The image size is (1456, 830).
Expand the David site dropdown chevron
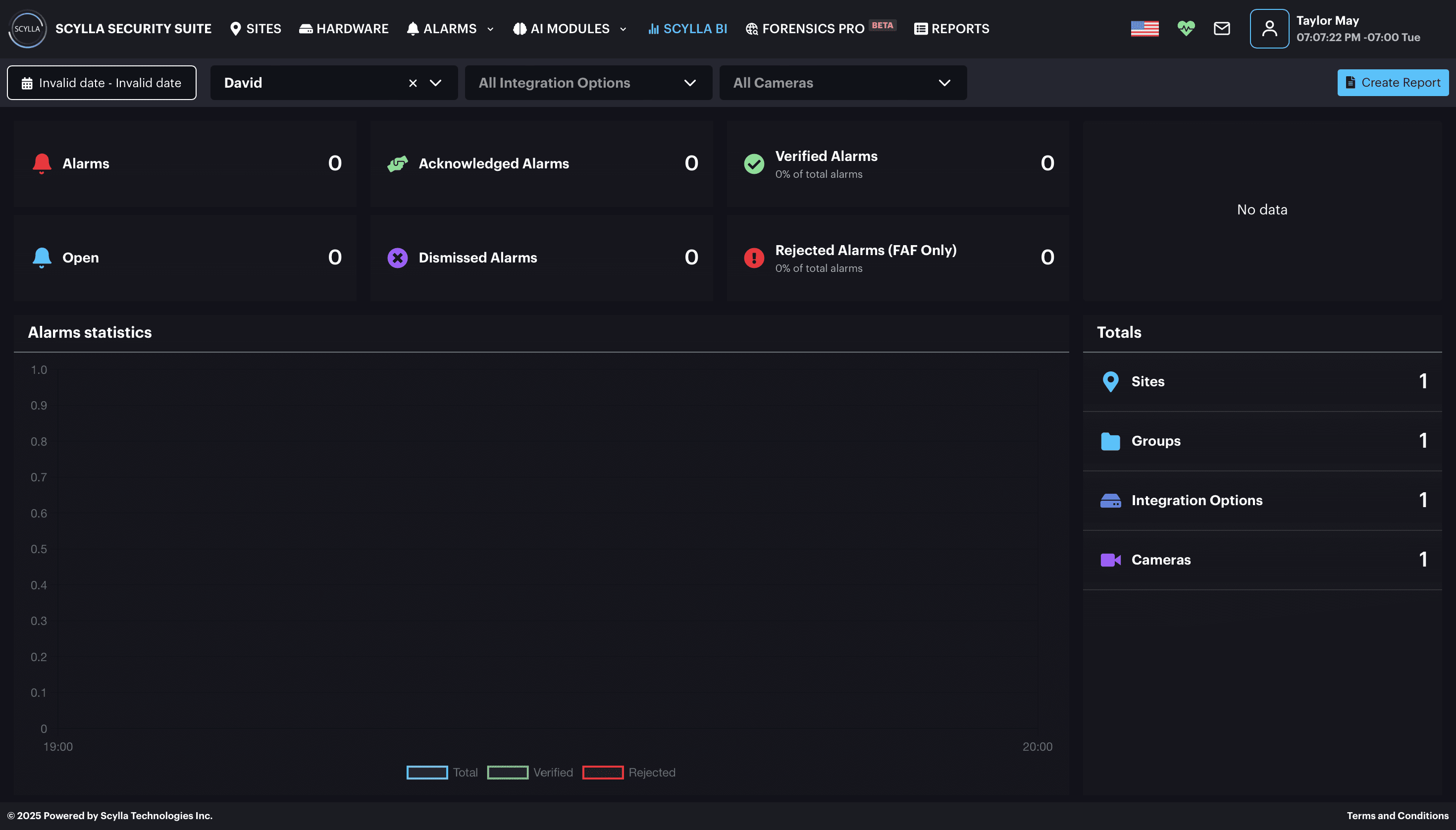(435, 83)
